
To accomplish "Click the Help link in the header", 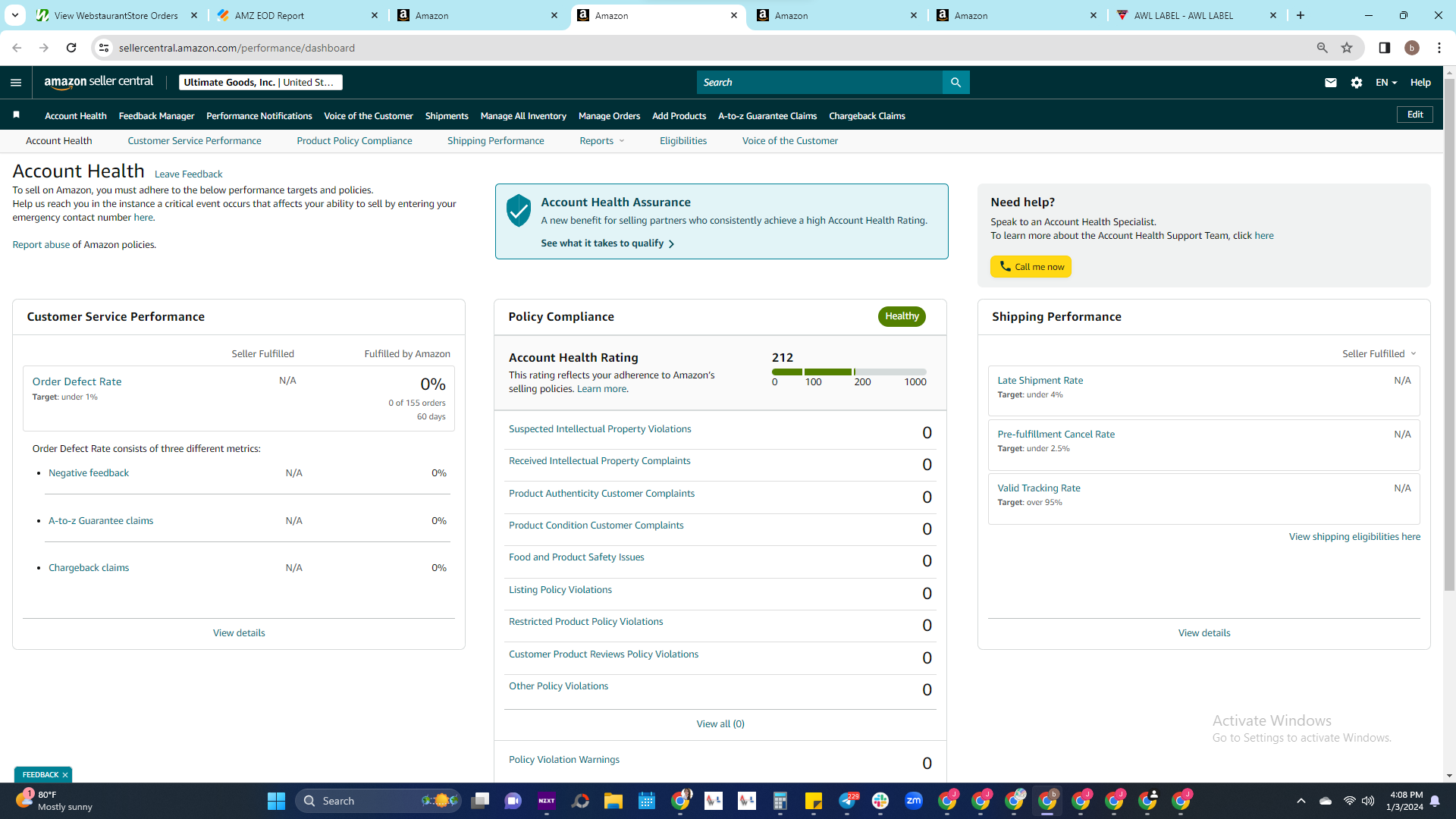I will (x=1420, y=83).
